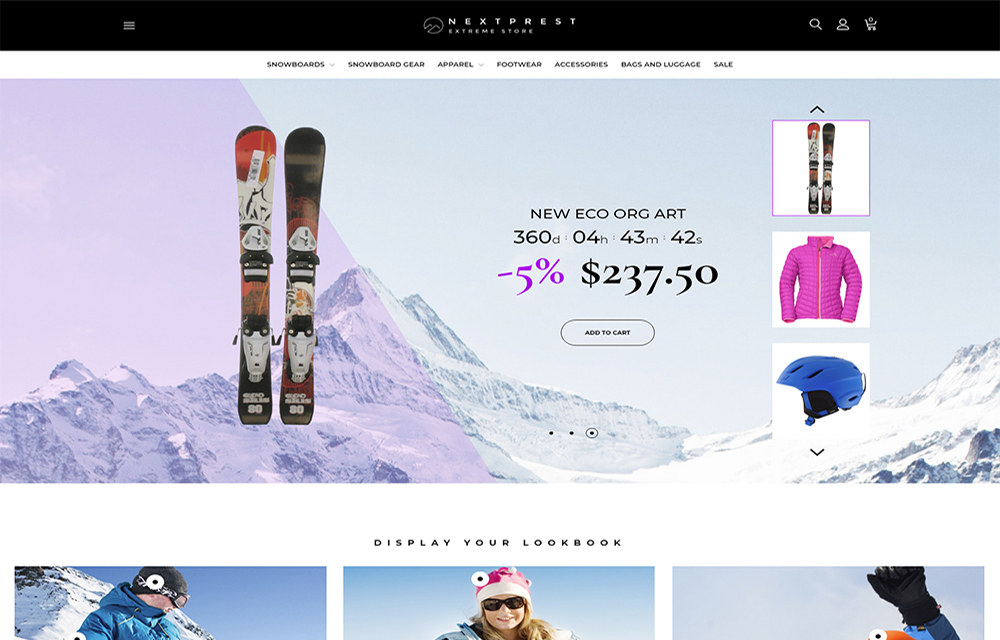Click the eye hotspot on the pink hat
Viewport: 1000px width, 640px height.
(480, 579)
